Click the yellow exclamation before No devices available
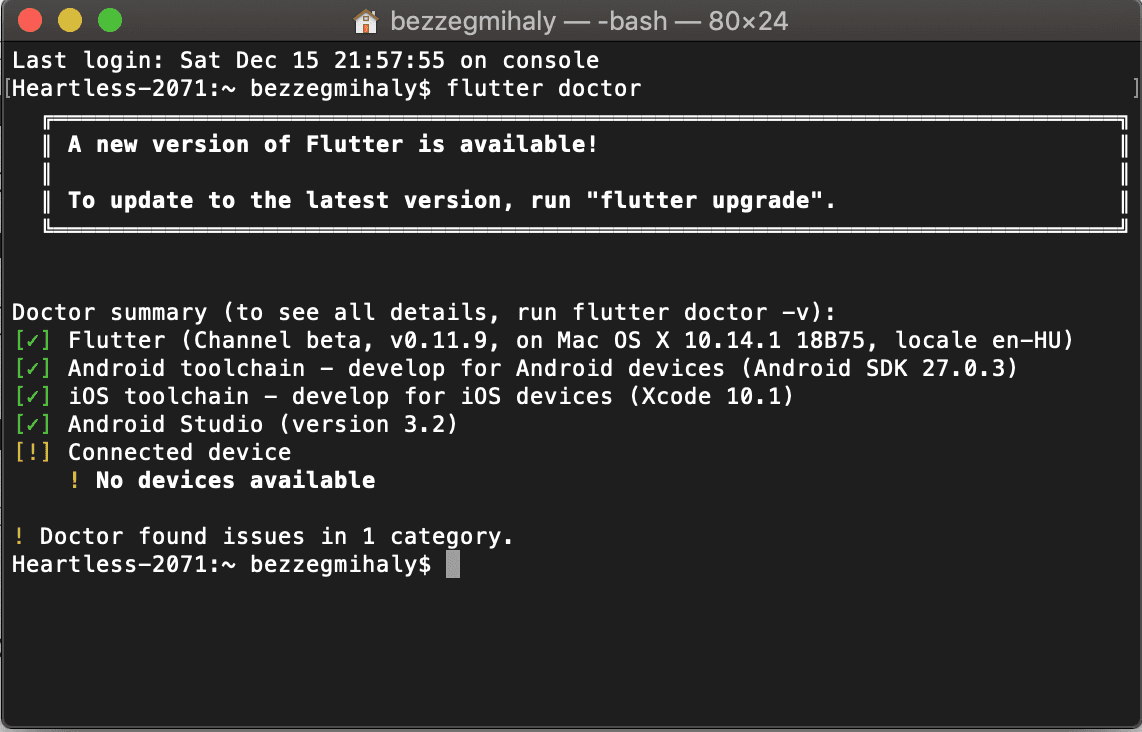This screenshot has height=732, width=1142. pos(75,480)
